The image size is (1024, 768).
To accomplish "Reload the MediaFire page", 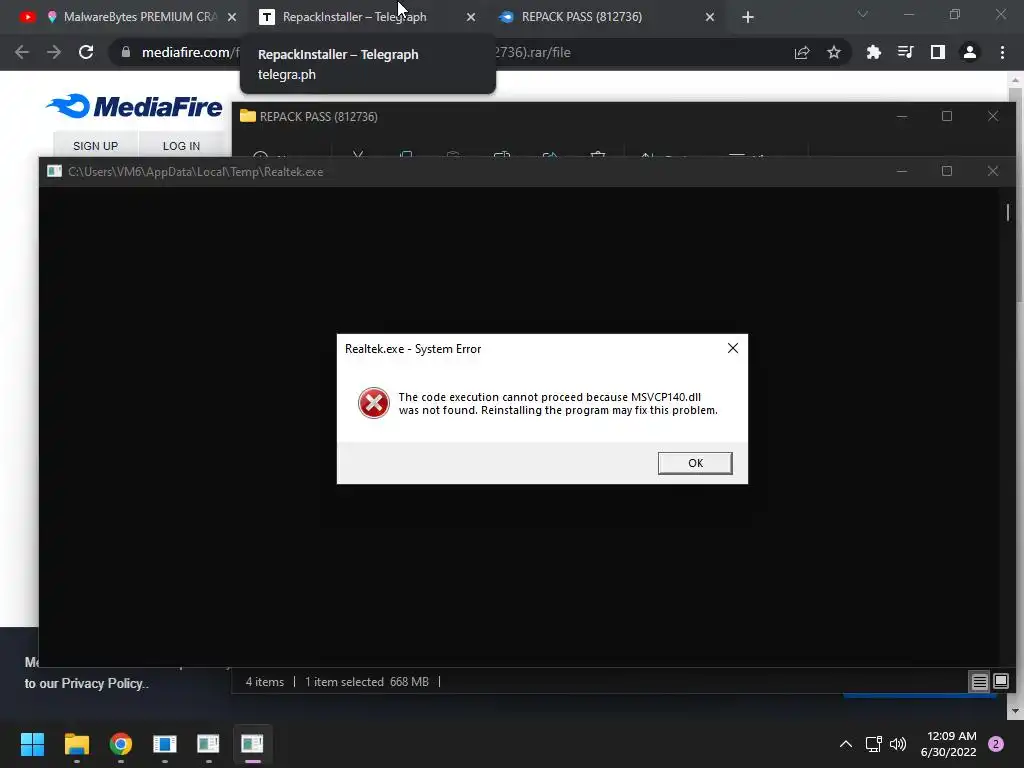I will [86, 52].
